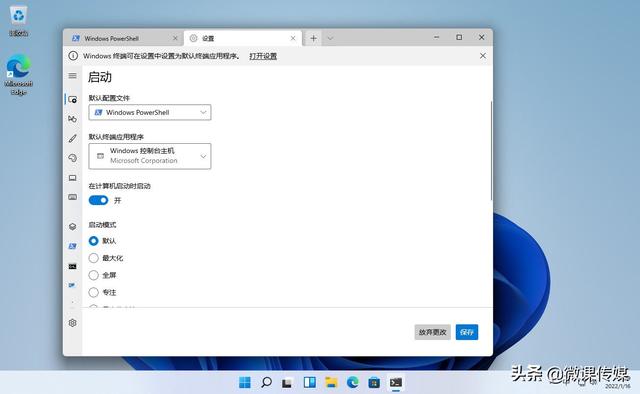Open the Interaction settings sidebar icon
640x394 pixels.
click(x=73, y=119)
